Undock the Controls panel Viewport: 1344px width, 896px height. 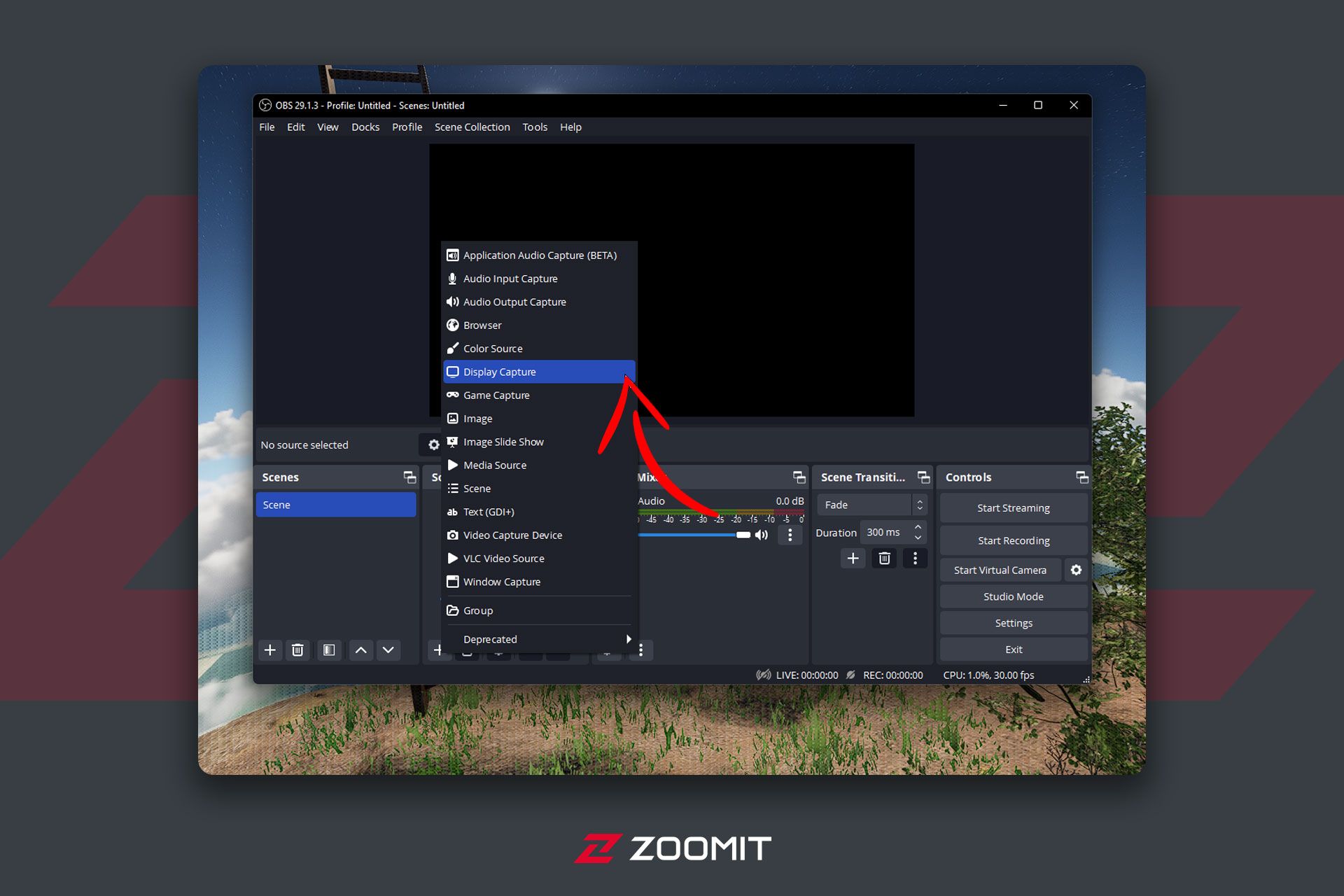pyautogui.click(x=1081, y=477)
